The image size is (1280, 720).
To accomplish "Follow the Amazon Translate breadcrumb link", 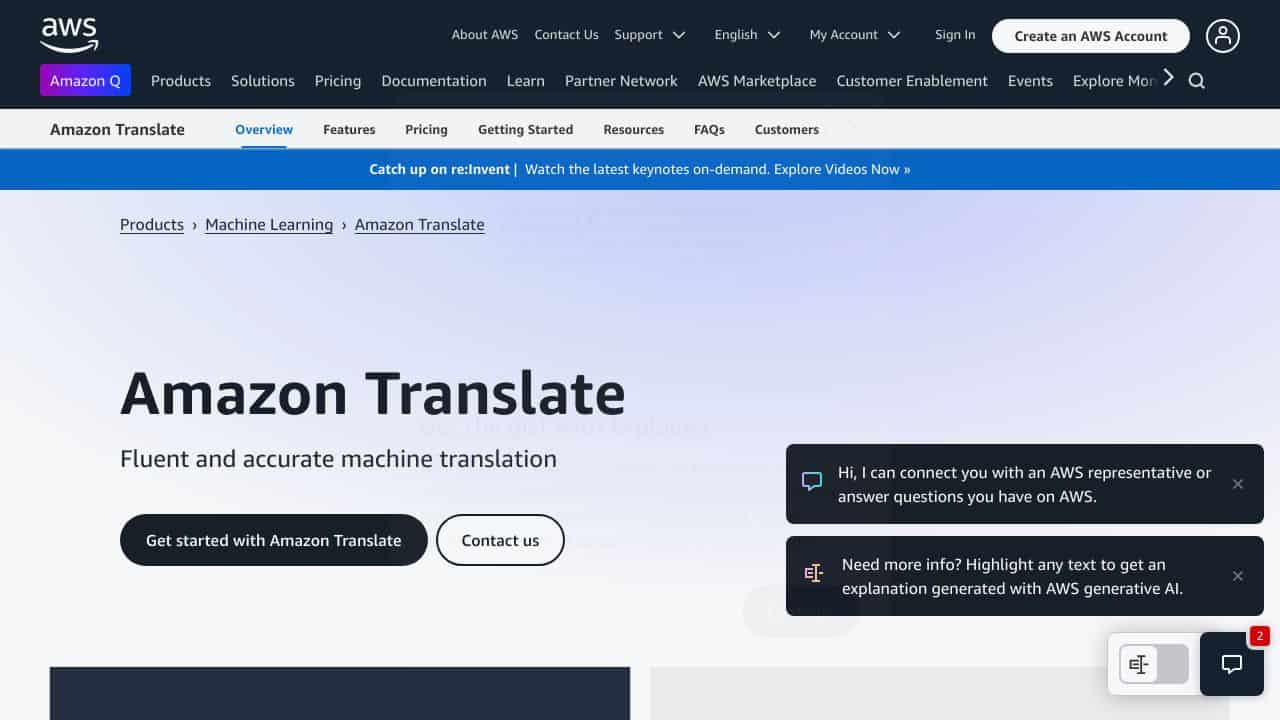I will pos(420,225).
